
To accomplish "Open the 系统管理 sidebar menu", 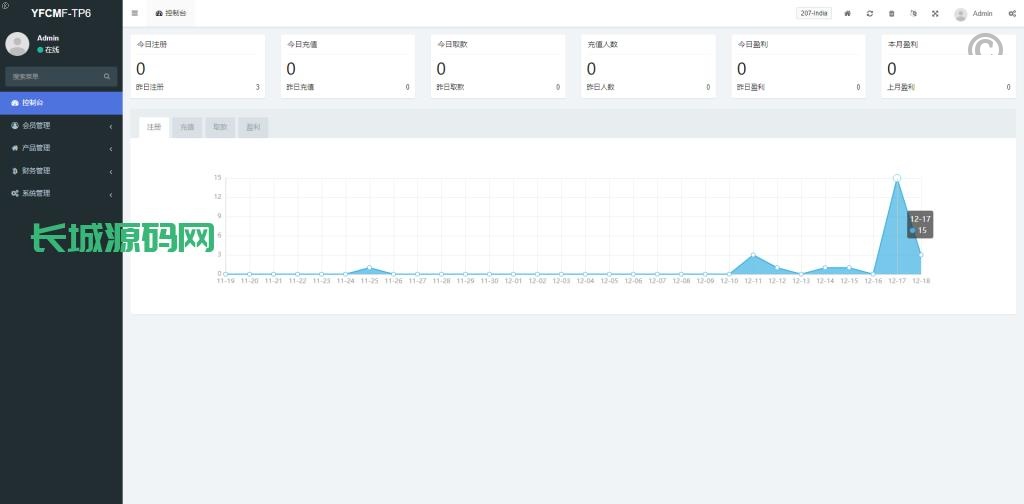I will coord(61,193).
